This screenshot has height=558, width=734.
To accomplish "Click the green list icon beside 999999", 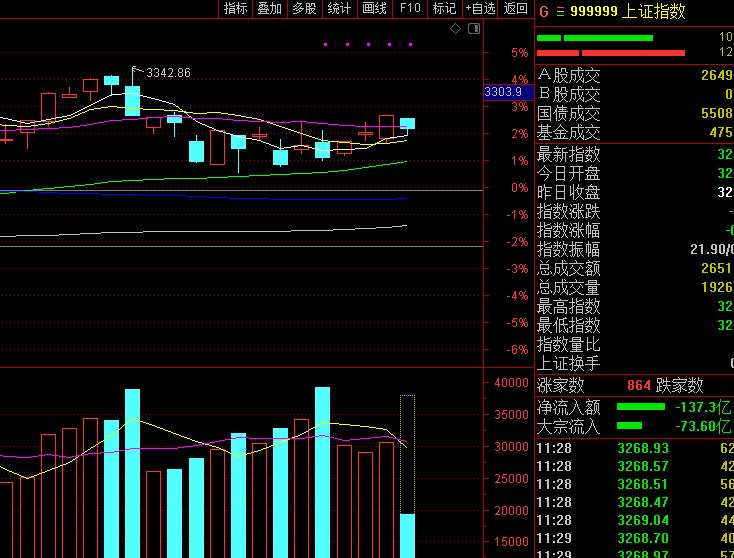I will (x=560, y=12).
